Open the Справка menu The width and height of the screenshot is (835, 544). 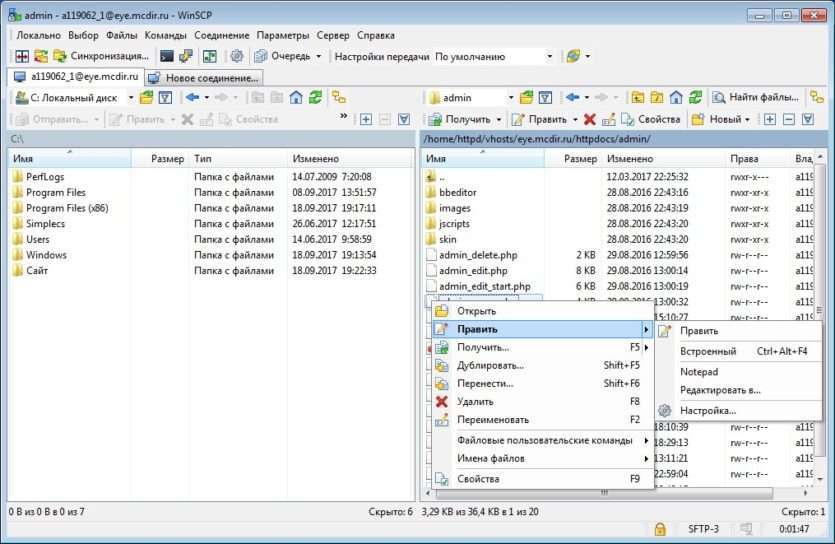coord(376,35)
